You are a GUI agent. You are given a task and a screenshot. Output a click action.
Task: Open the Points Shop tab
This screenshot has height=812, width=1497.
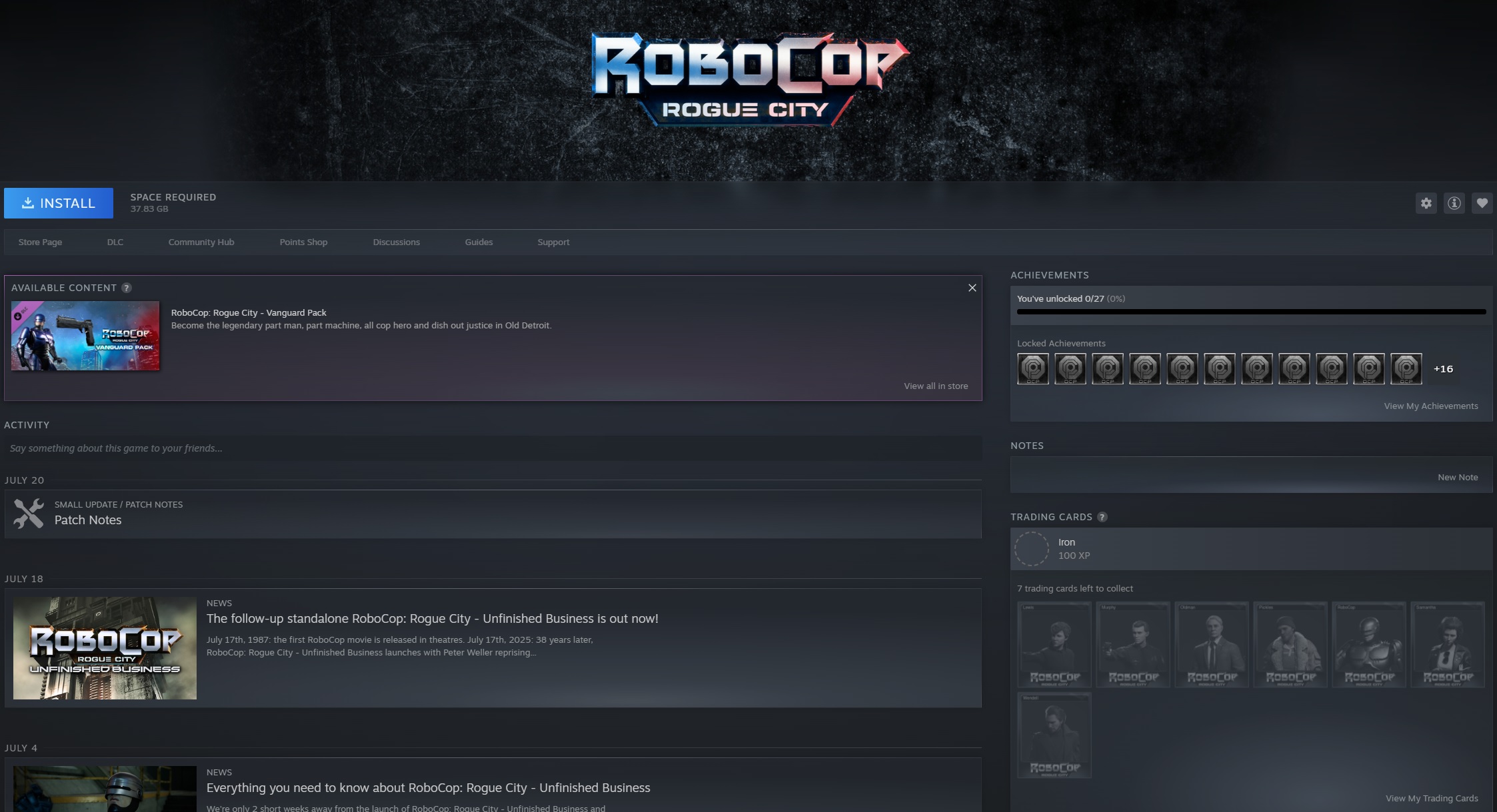point(303,242)
